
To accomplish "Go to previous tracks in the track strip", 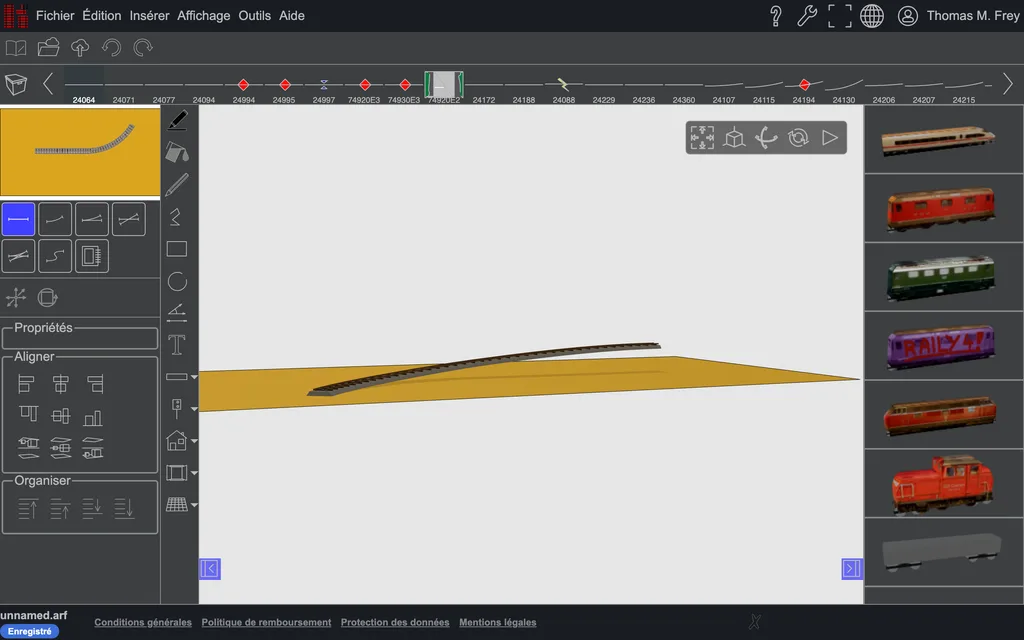I will click(48, 84).
